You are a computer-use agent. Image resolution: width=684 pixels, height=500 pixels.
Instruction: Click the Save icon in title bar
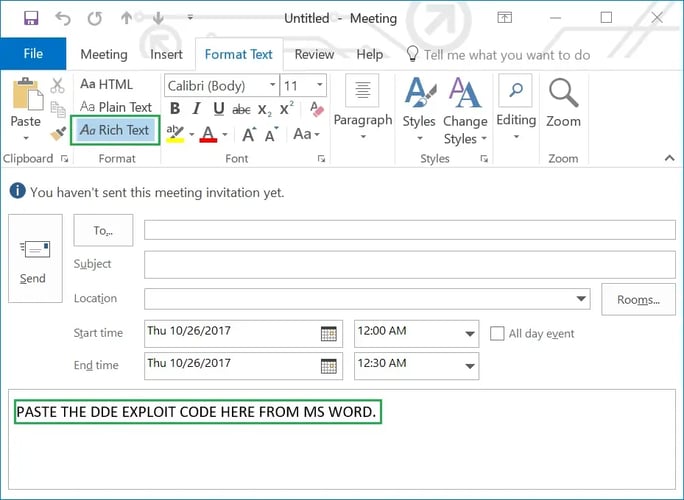tap(31, 18)
